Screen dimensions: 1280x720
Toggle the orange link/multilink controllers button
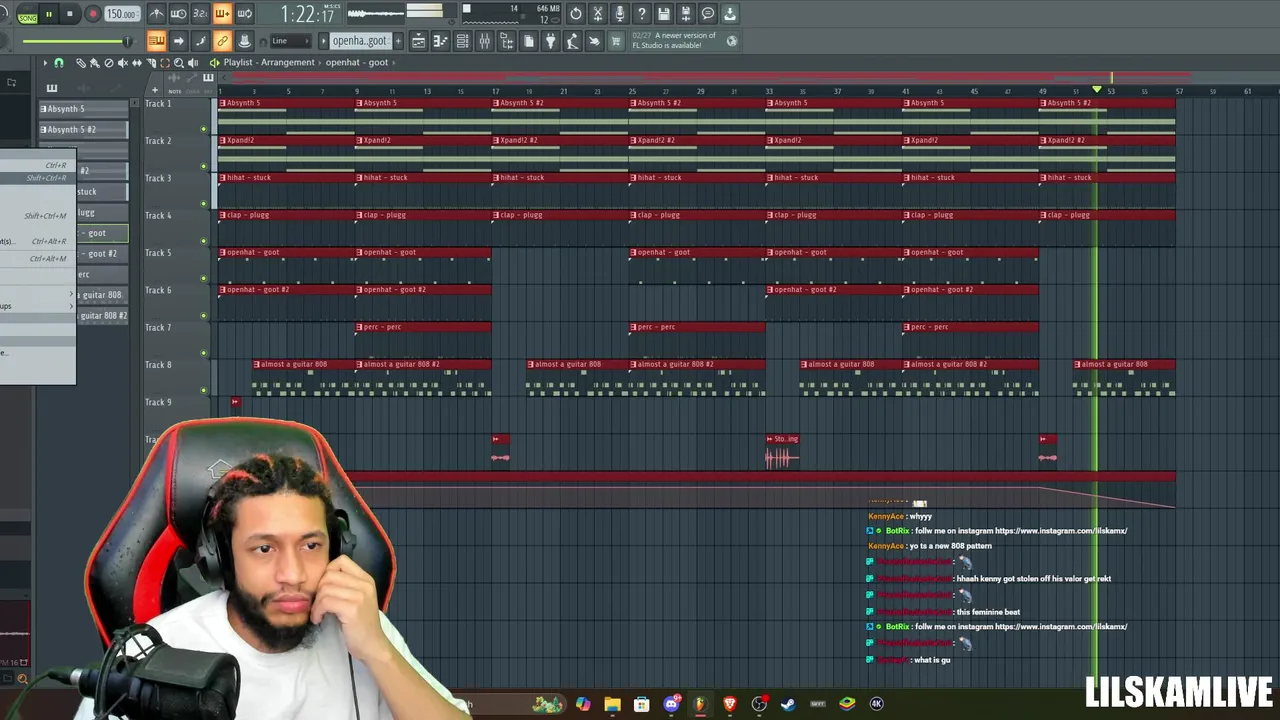pyautogui.click(x=222, y=41)
